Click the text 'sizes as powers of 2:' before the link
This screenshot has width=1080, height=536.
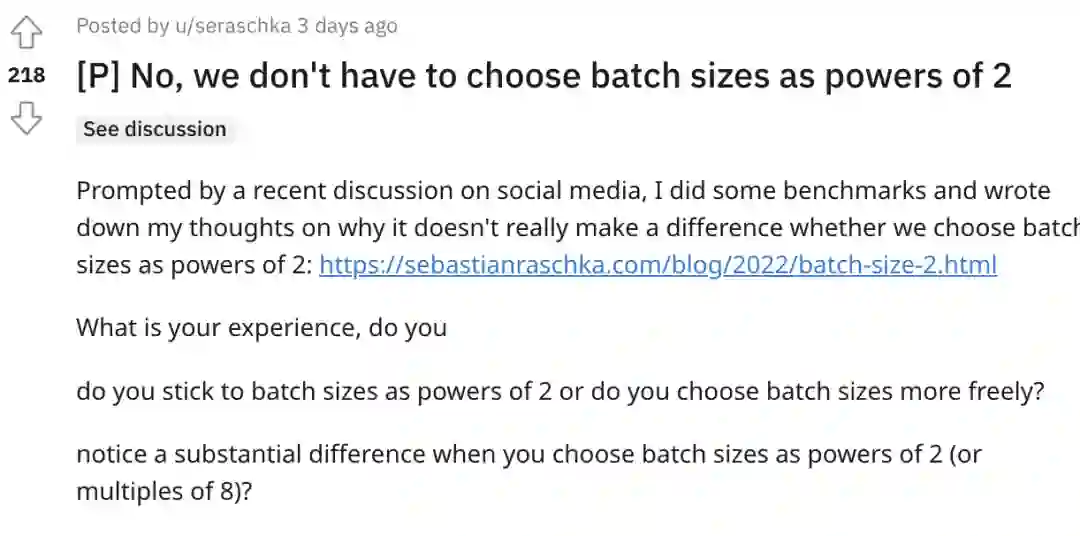click(x=194, y=265)
